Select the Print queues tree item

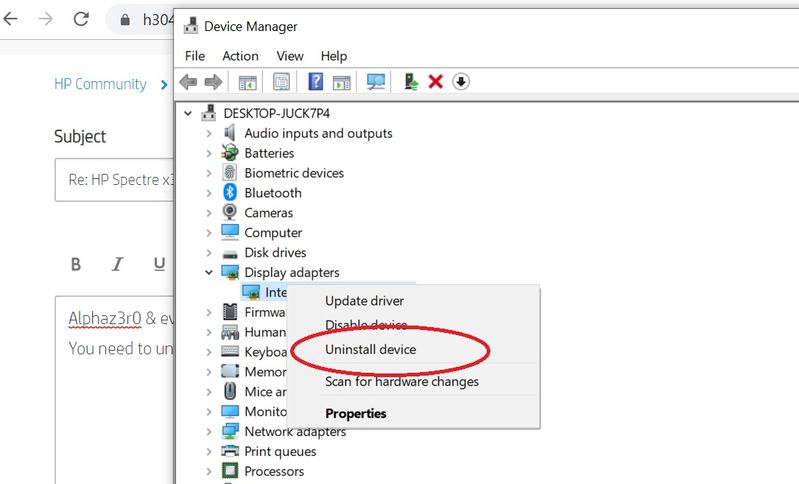point(280,451)
